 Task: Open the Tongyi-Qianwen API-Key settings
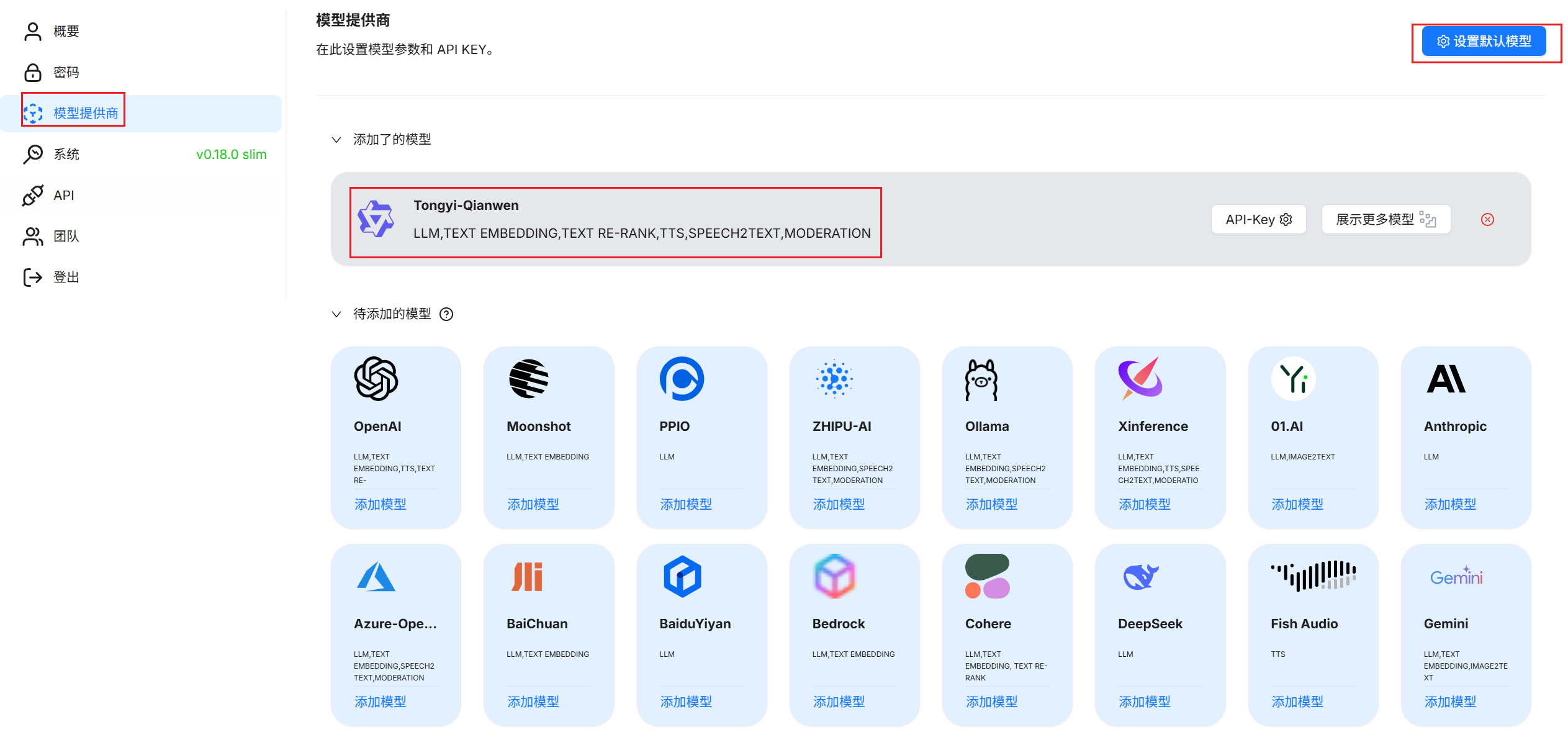1258,219
